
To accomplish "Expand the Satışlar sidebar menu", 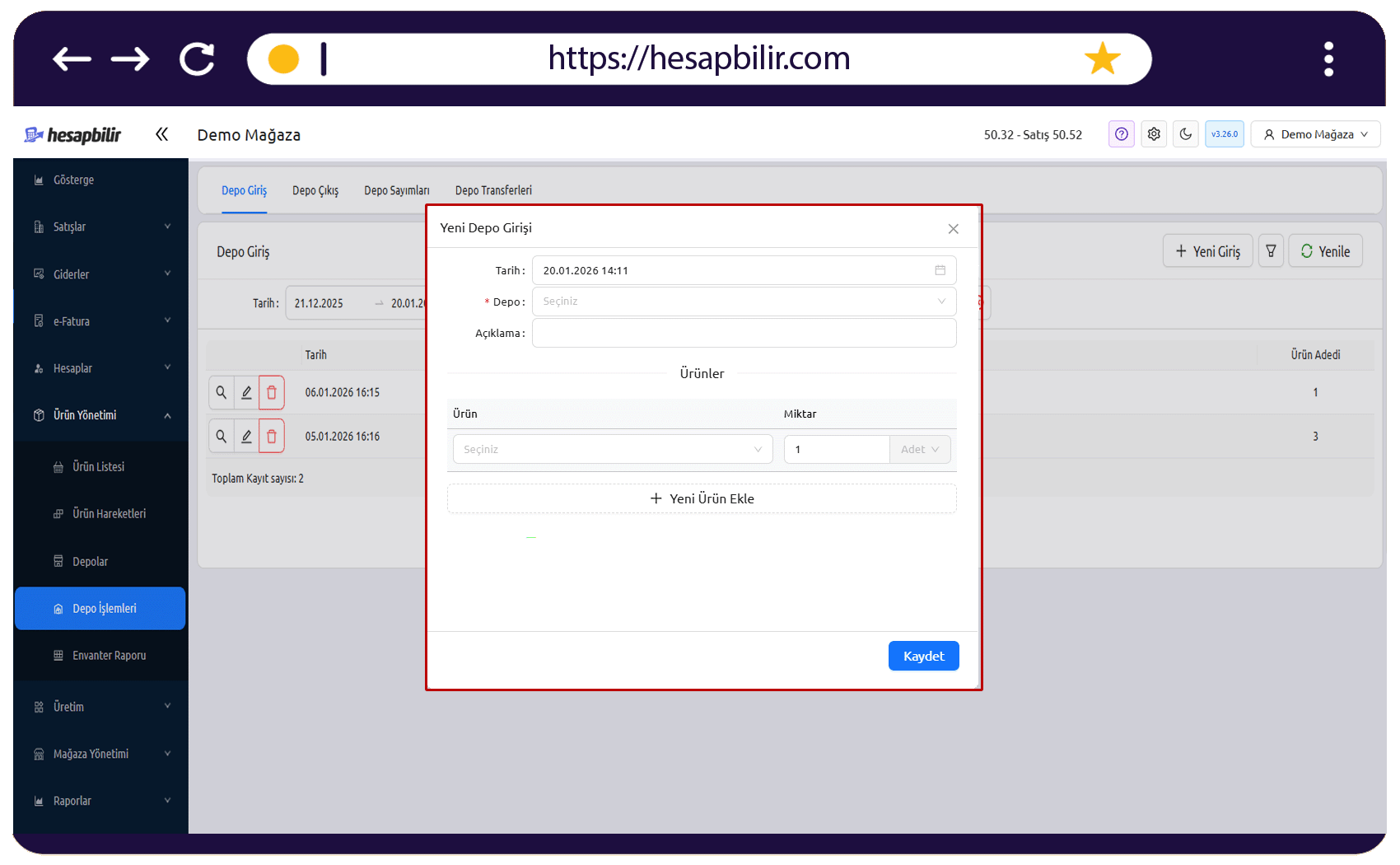I will [101, 227].
